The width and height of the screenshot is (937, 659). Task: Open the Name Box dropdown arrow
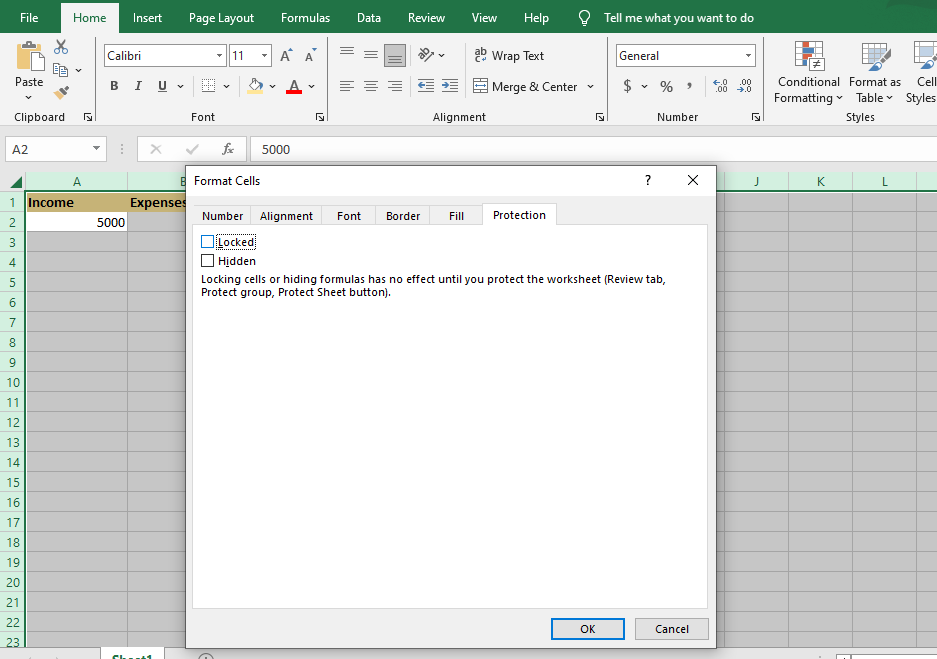click(x=97, y=149)
